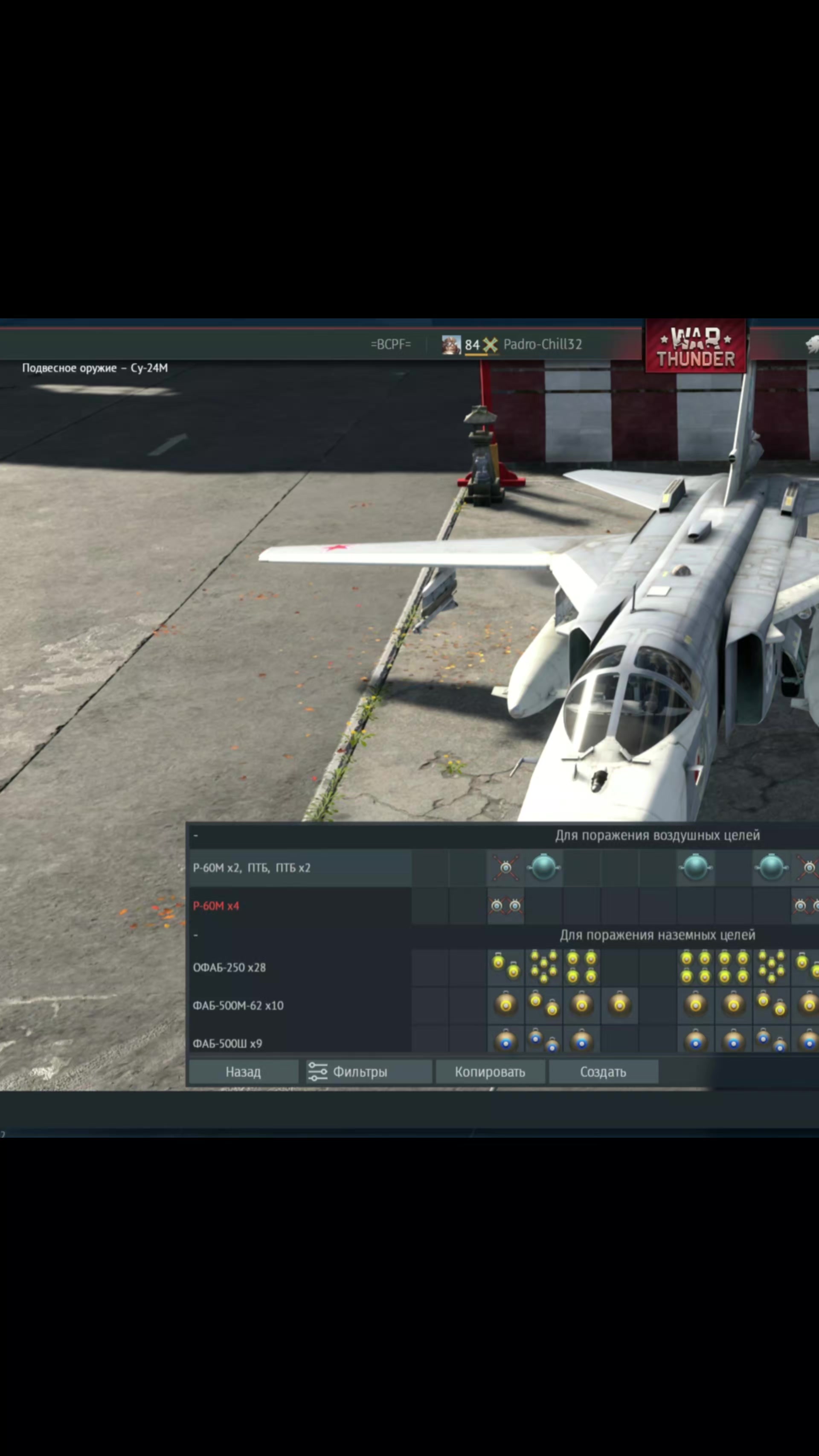Select the right six-bomb ОФАБ-250 cluster icon
The width and height of the screenshot is (819, 1456).
(x=772, y=967)
